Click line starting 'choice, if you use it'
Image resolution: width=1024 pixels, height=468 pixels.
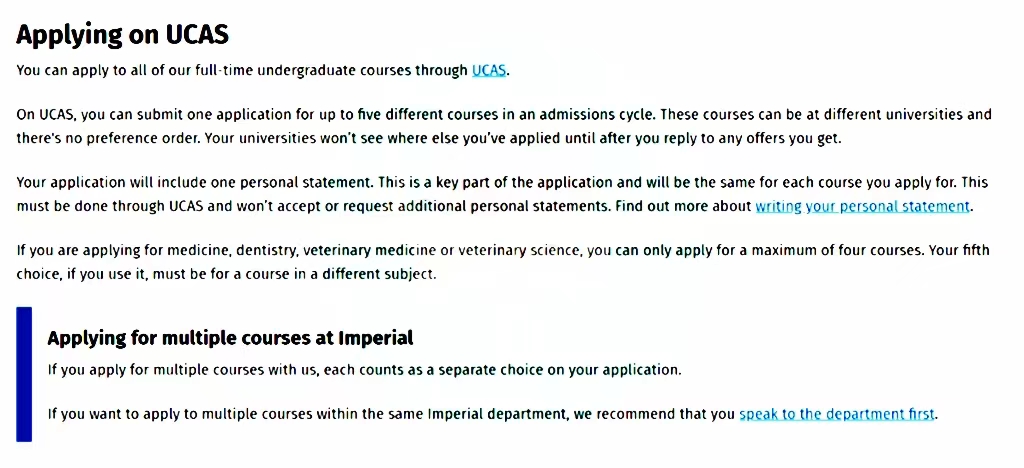(226, 274)
